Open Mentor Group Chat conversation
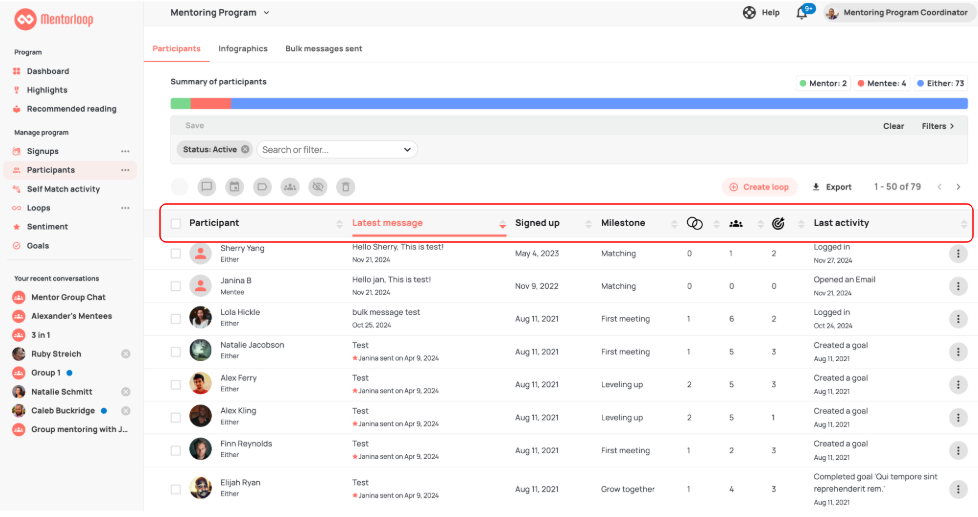This screenshot has width=978, height=517. [69, 297]
